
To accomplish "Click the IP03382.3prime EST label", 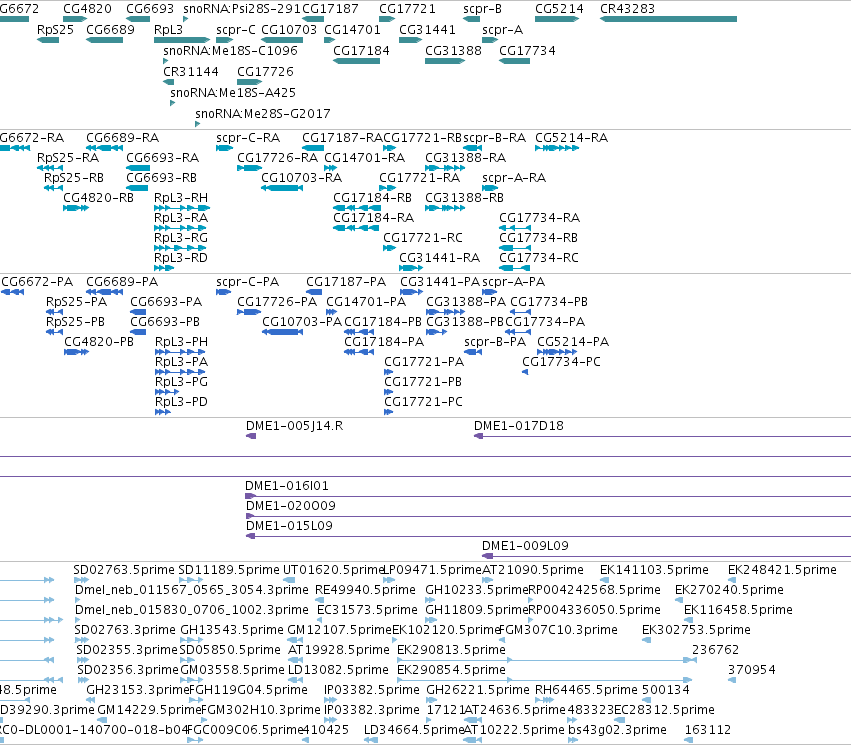I will click(372, 710).
